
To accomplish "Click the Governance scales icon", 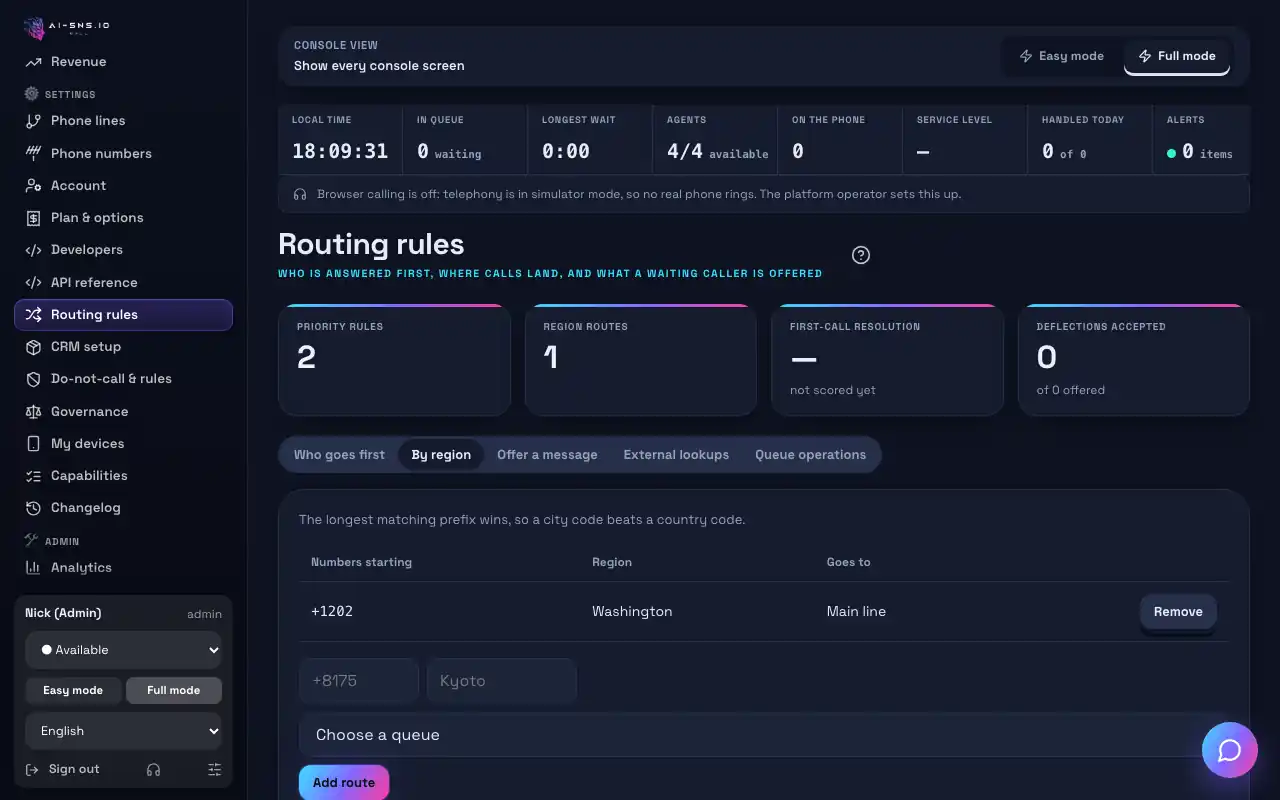I will pyautogui.click(x=34, y=411).
